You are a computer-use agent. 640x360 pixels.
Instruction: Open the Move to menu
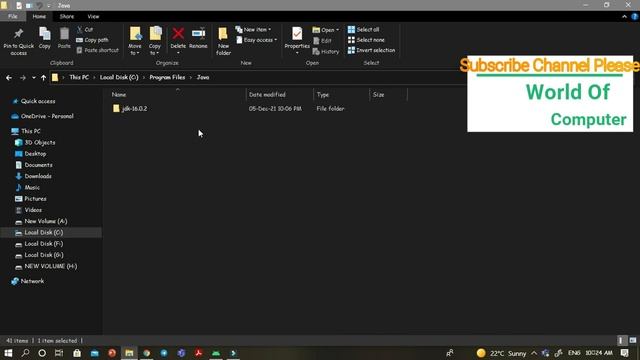(x=135, y=41)
